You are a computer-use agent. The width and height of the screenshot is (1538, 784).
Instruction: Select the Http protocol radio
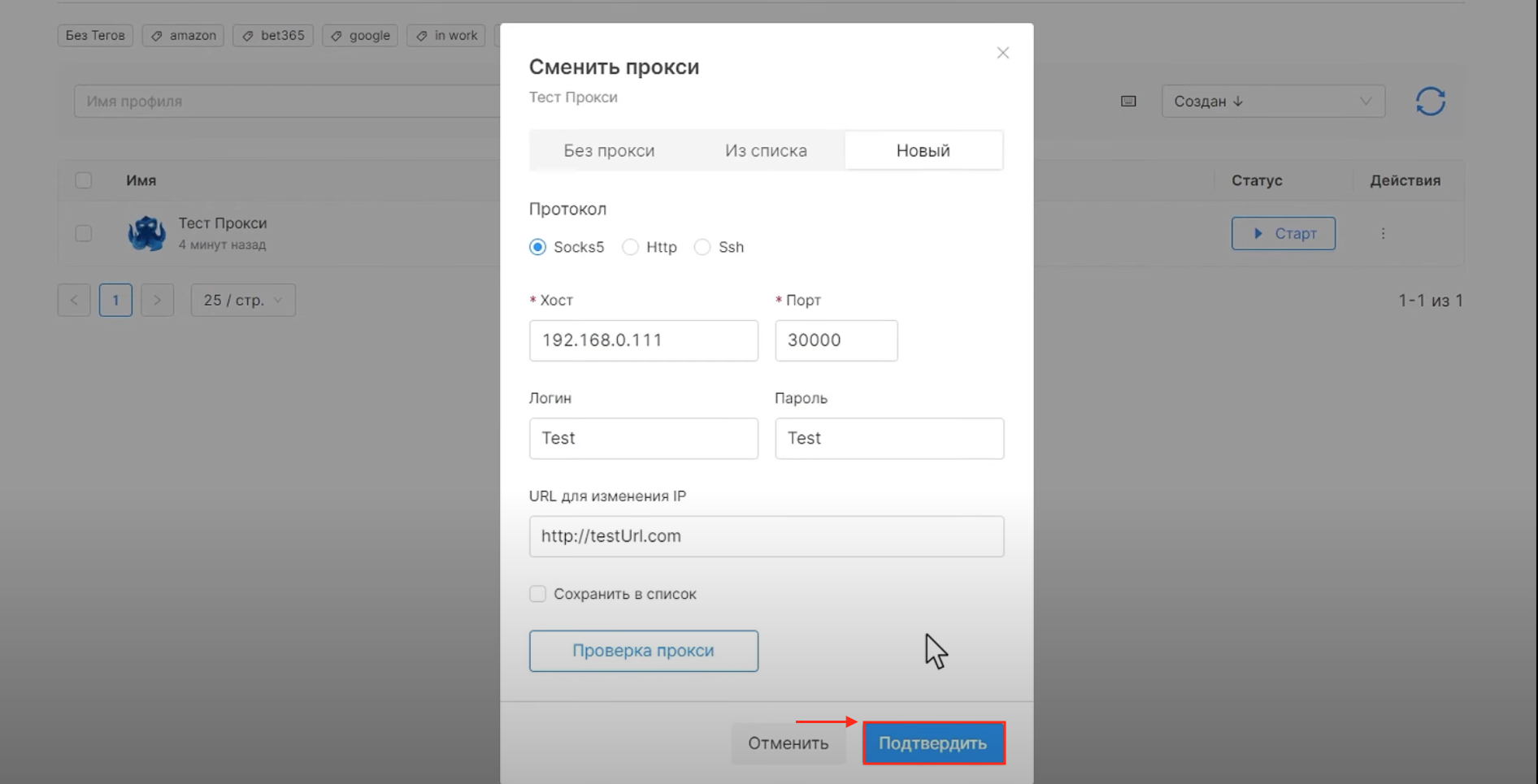pyautogui.click(x=630, y=247)
